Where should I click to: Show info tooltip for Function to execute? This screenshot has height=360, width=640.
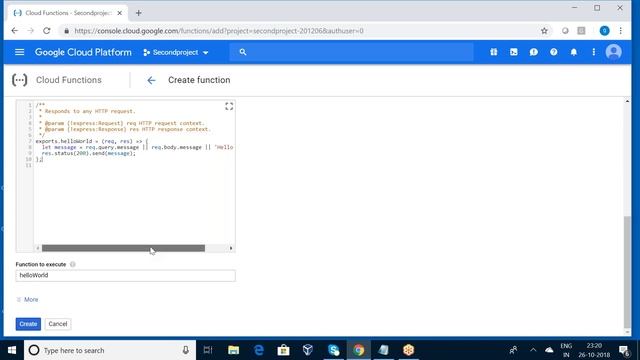click(73, 264)
